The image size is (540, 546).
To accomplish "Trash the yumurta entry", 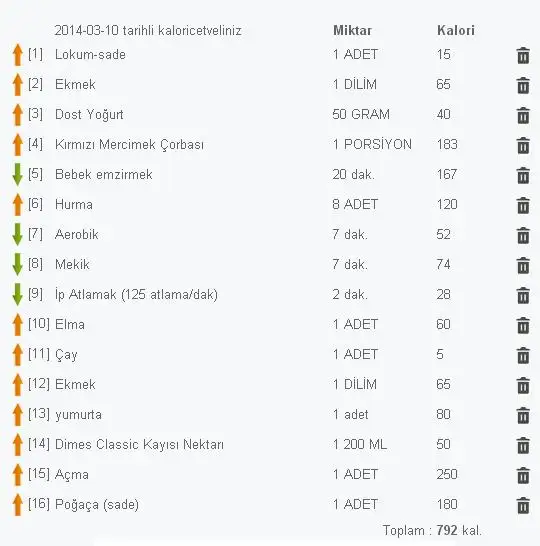I will pyautogui.click(x=523, y=415).
